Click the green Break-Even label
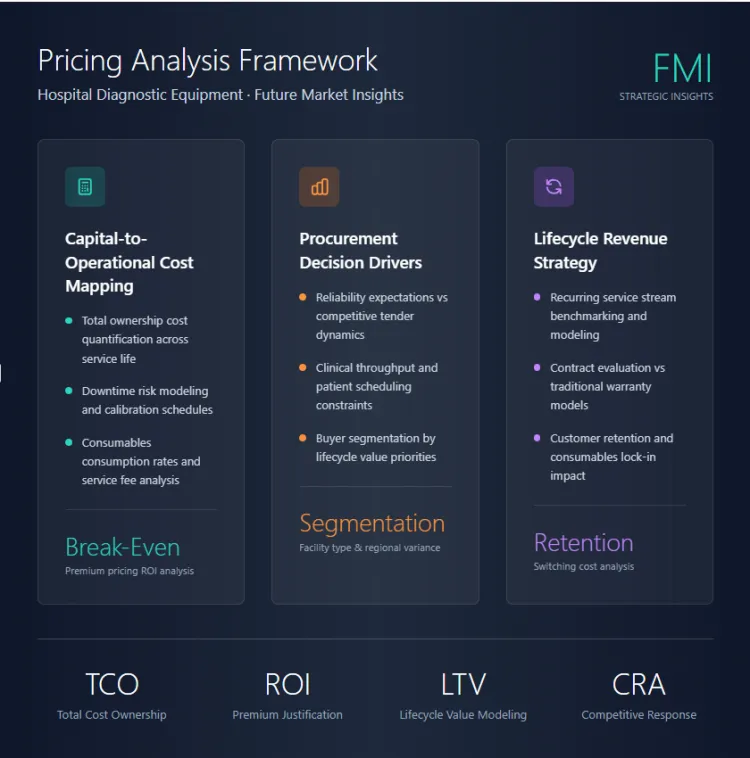 pyautogui.click(x=123, y=547)
